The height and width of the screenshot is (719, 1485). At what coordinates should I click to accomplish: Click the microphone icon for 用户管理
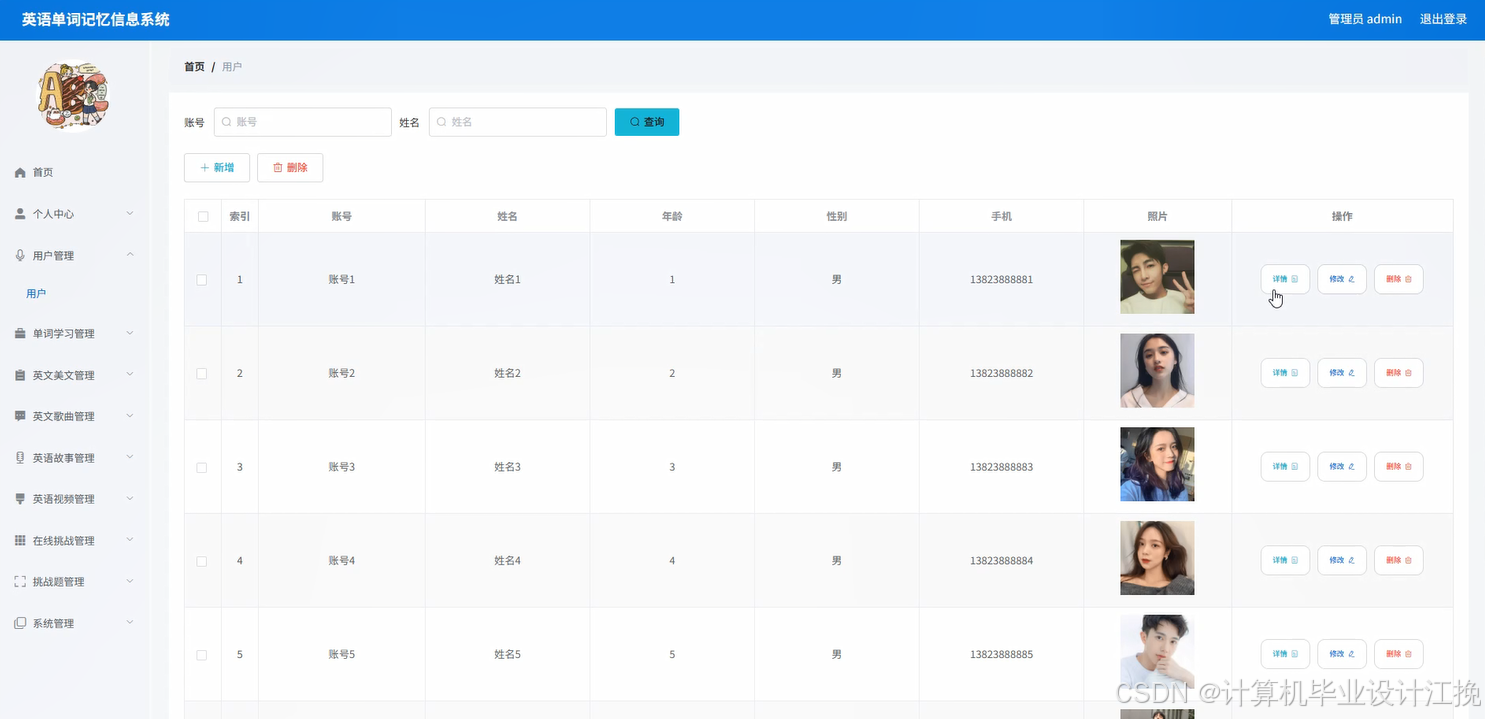pos(20,256)
